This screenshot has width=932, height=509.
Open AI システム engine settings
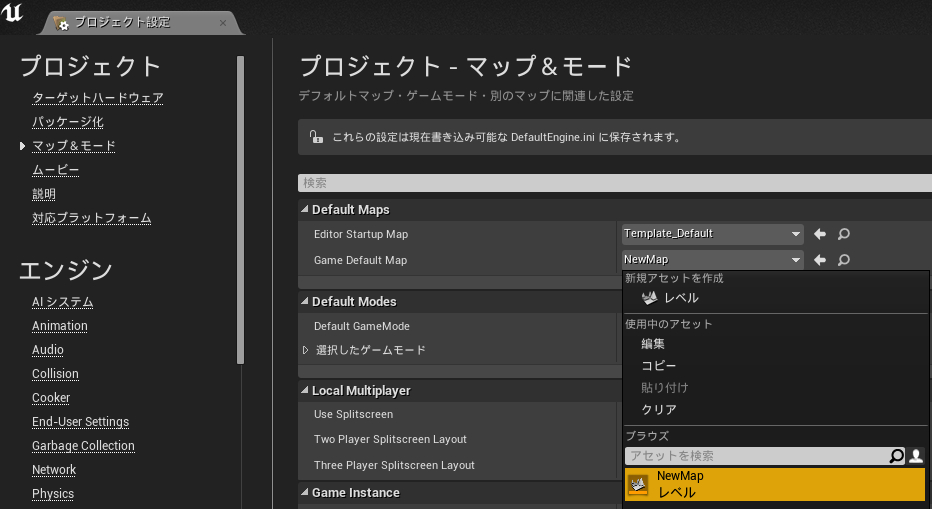(x=62, y=302)
